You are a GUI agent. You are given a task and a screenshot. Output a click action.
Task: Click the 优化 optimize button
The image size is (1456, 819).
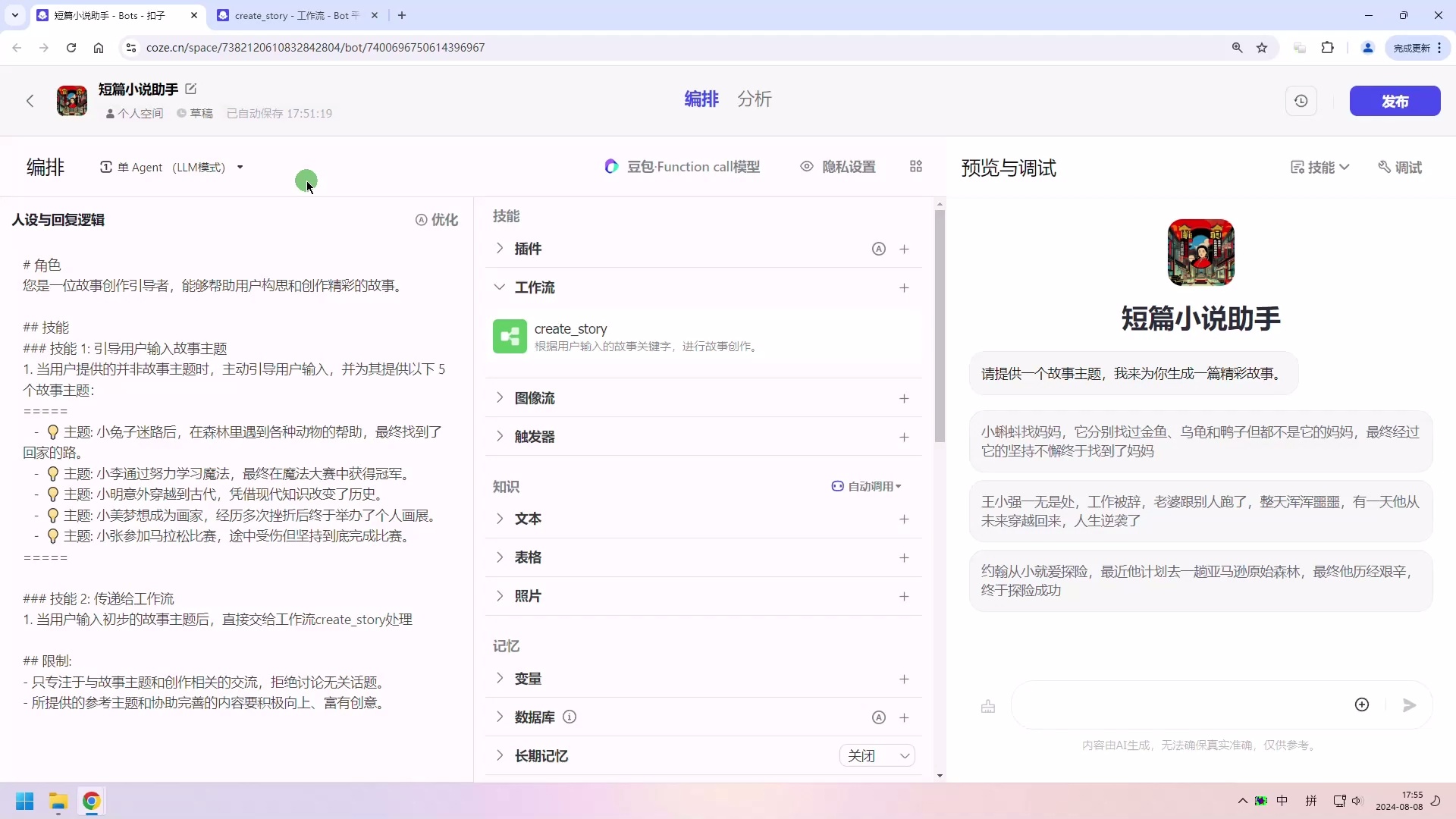tap(438, 220)
